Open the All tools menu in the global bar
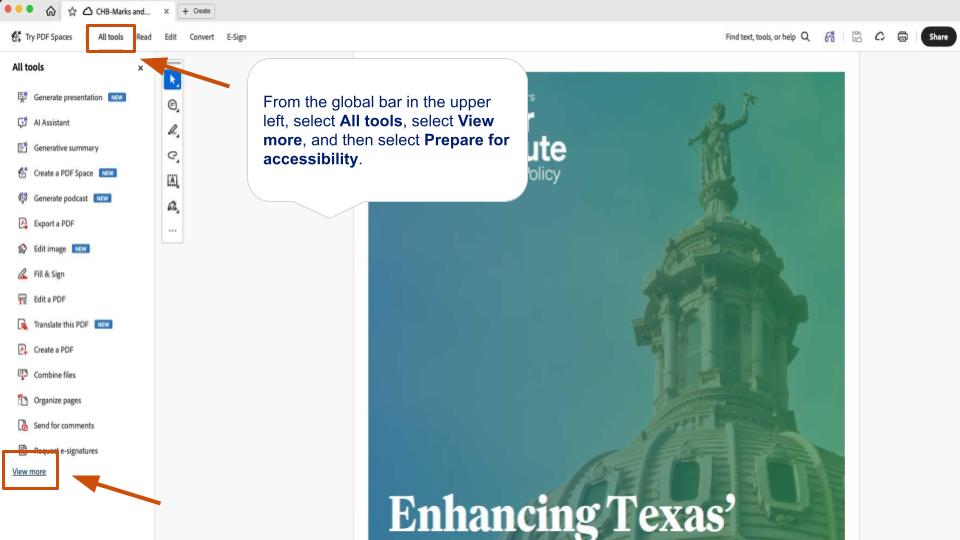 pyautogui.click(x=110, y=37)
